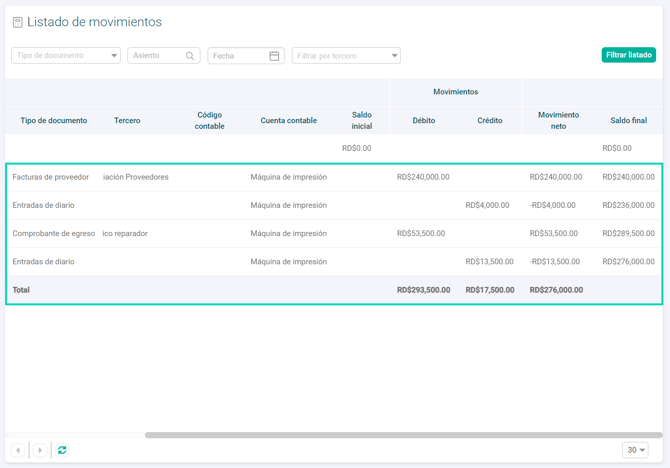Image resolution: width=670 pixels, height=468 pixels.
Task: Click the search magnifier in Asiento field
Action: coord(190,56)
